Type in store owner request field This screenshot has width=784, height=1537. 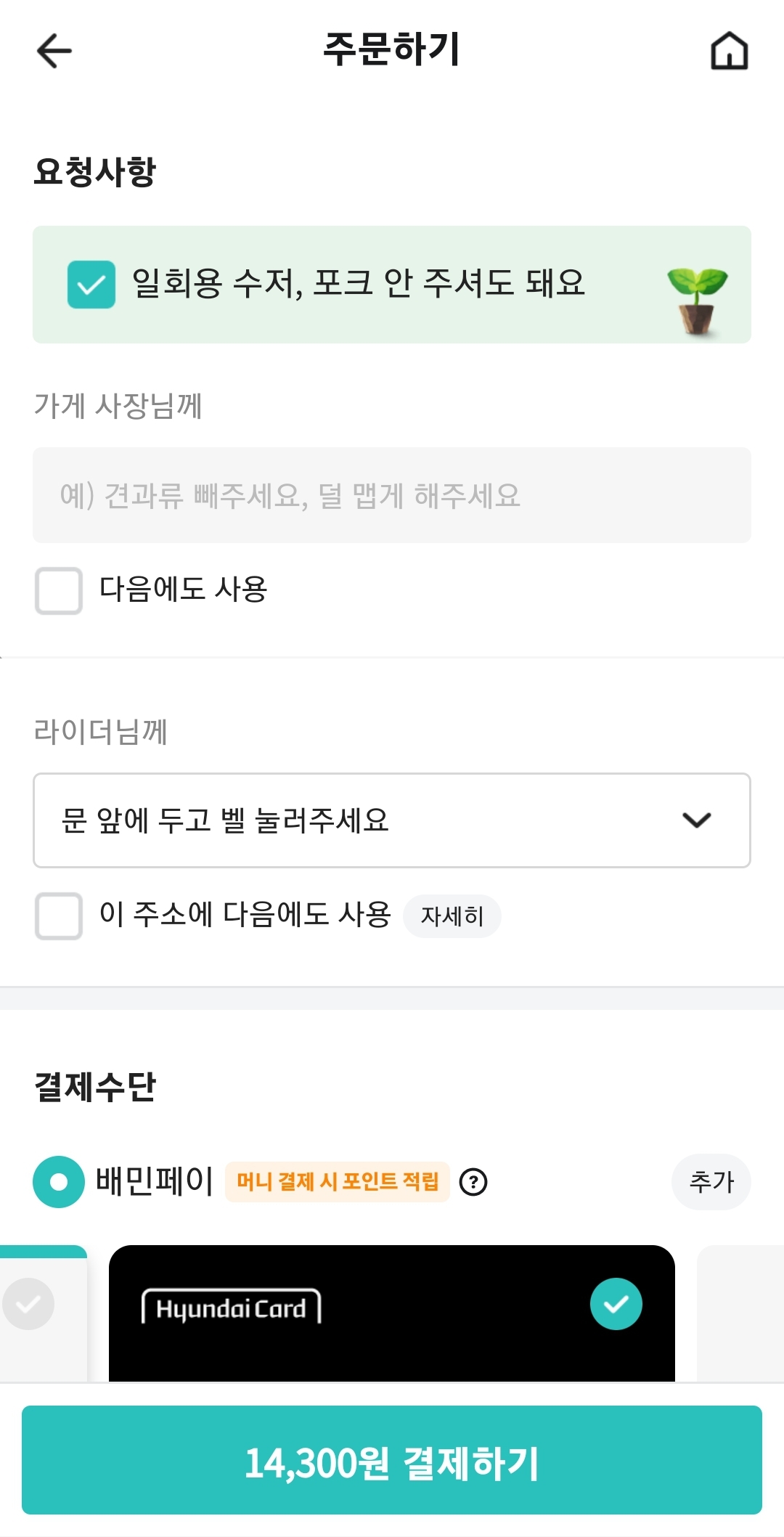click(392, 495)
